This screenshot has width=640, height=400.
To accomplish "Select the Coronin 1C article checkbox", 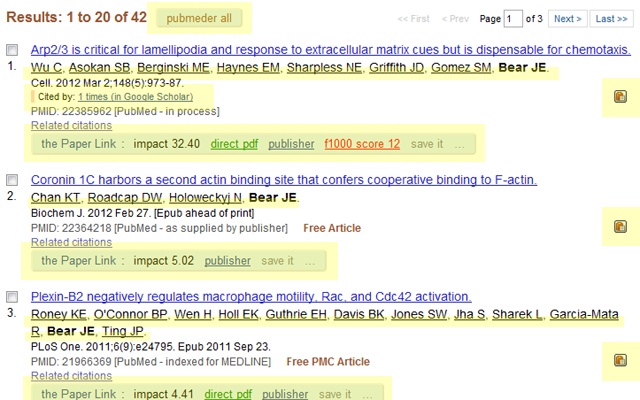I will (x=11, y=180).
